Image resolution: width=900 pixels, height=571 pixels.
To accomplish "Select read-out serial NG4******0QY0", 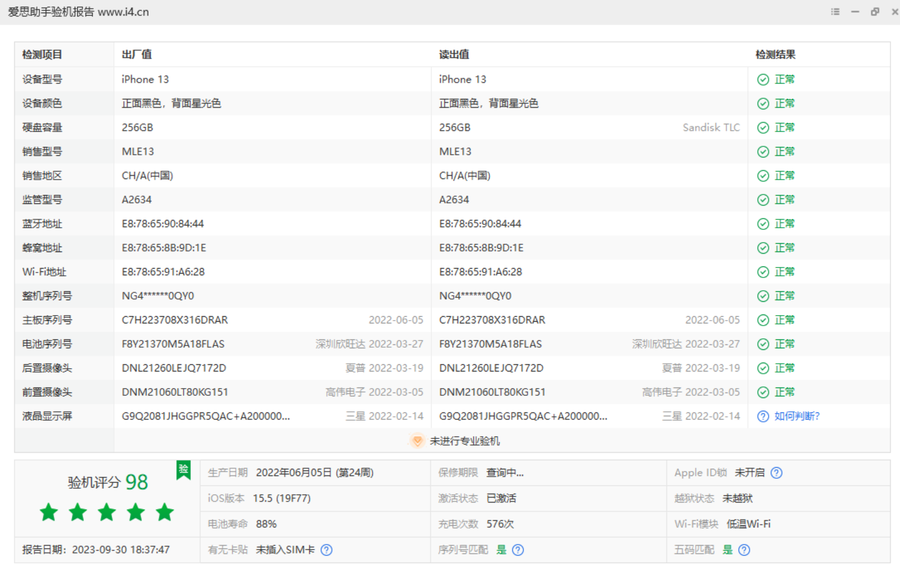I will [x=475, y=296].
